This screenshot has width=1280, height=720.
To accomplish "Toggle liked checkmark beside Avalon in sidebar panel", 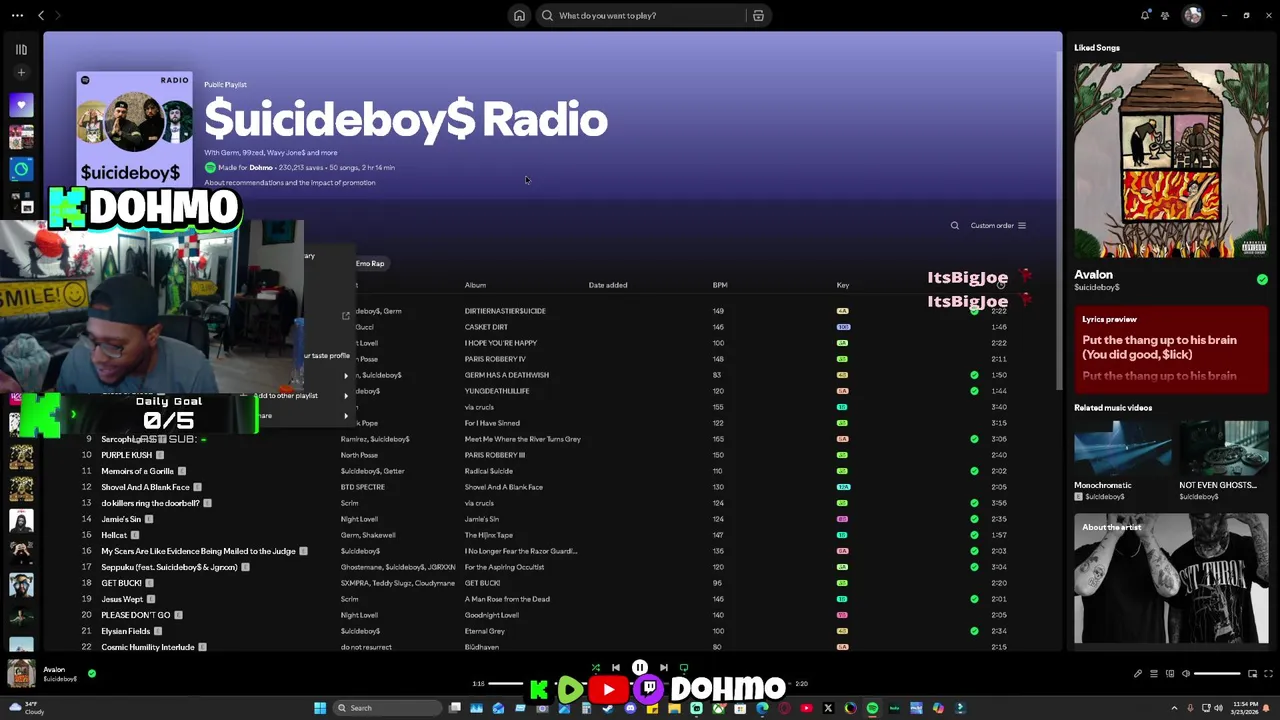I will [x=1262, y=279].
